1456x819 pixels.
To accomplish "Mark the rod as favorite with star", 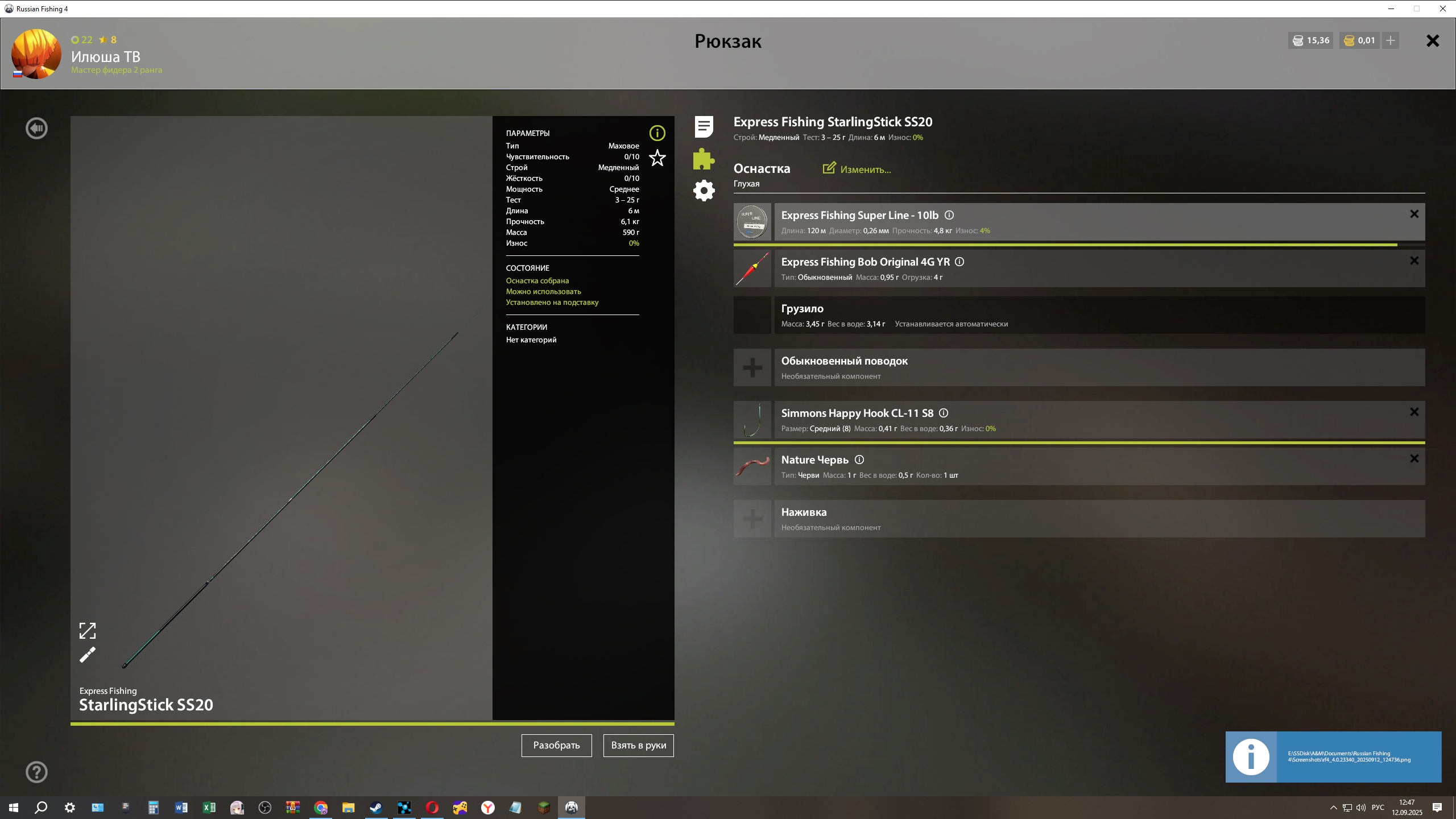I will point(657,158).
